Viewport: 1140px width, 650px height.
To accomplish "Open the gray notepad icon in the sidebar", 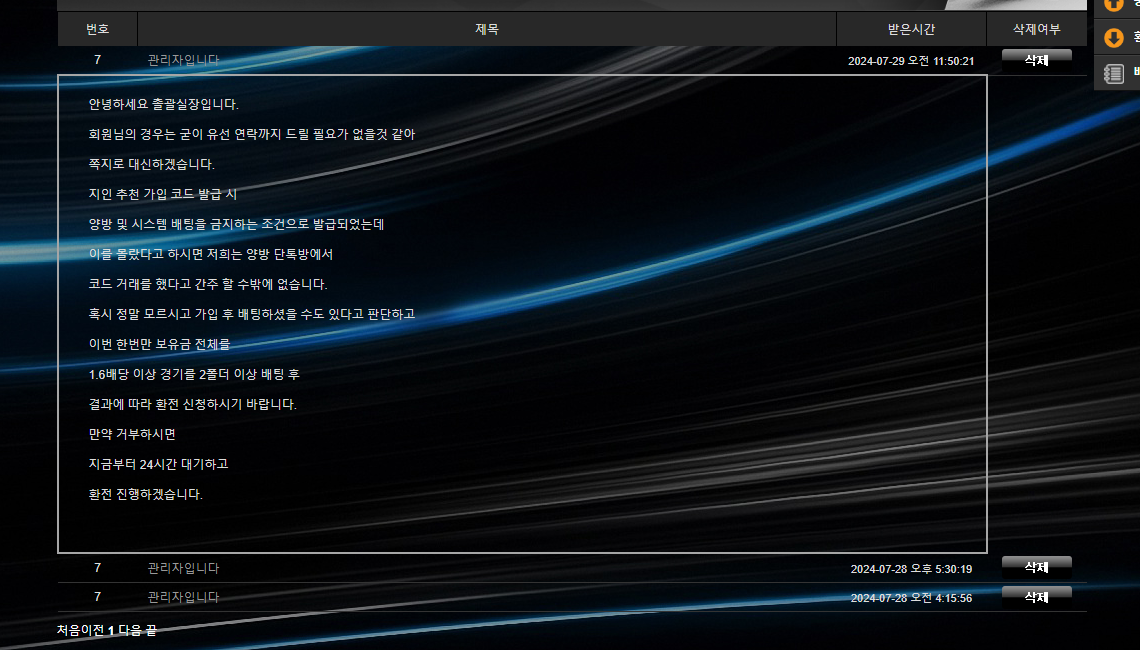I will coord(1113,73).
